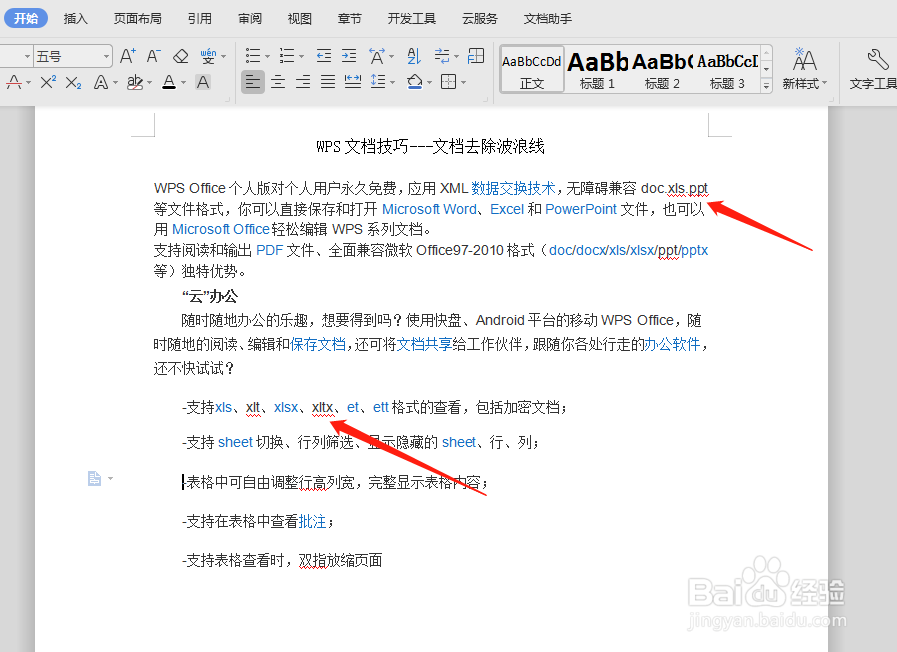
Task: Insert numbered list
Action: [287, 56]
